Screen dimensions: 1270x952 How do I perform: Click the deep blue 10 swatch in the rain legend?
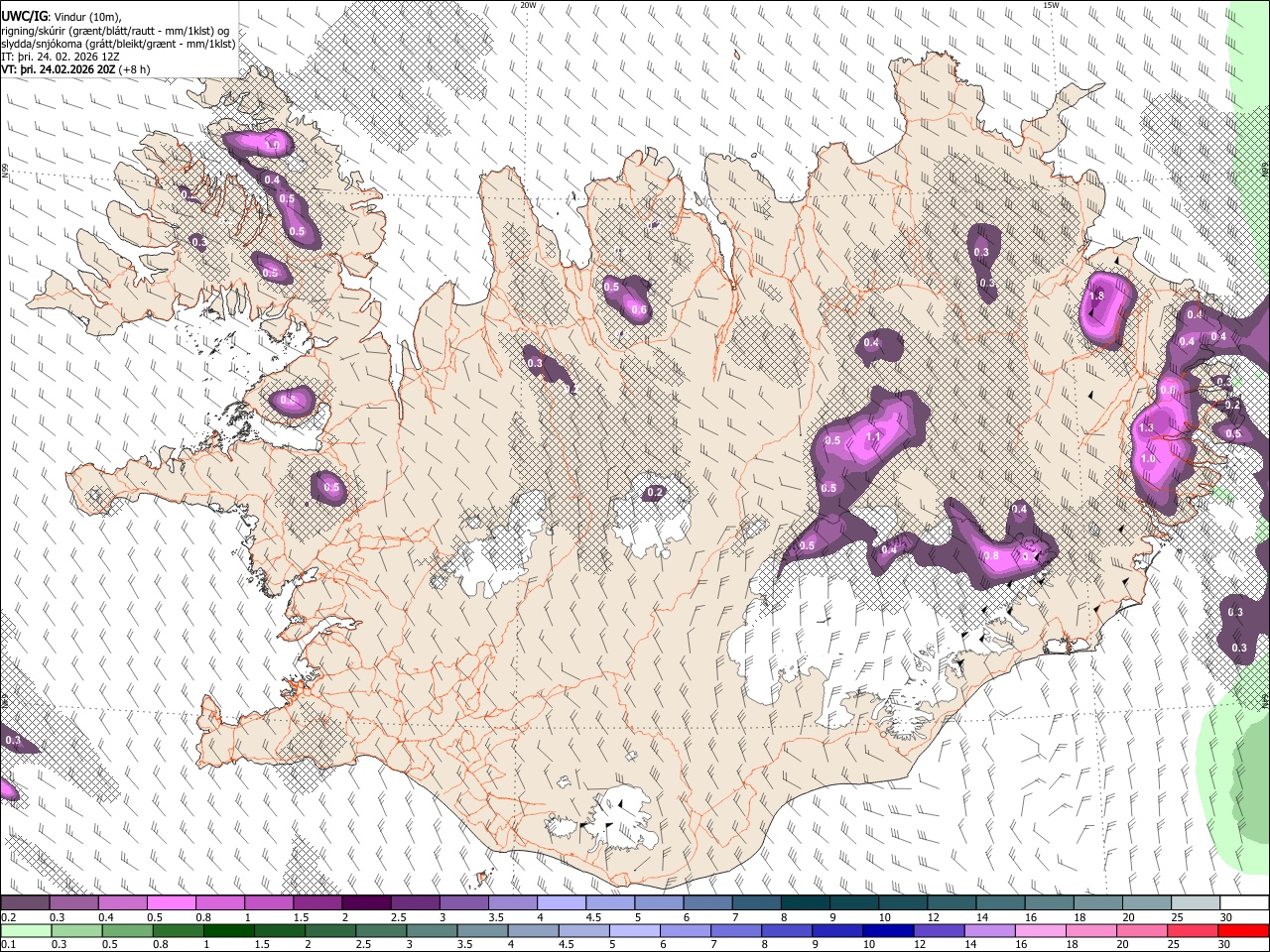pyautogui.click(x=888, y=930)
